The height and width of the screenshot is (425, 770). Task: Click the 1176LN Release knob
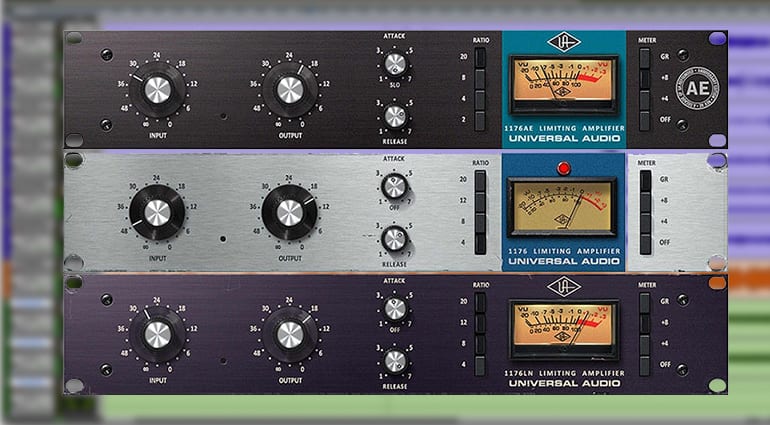click(395, 361)
